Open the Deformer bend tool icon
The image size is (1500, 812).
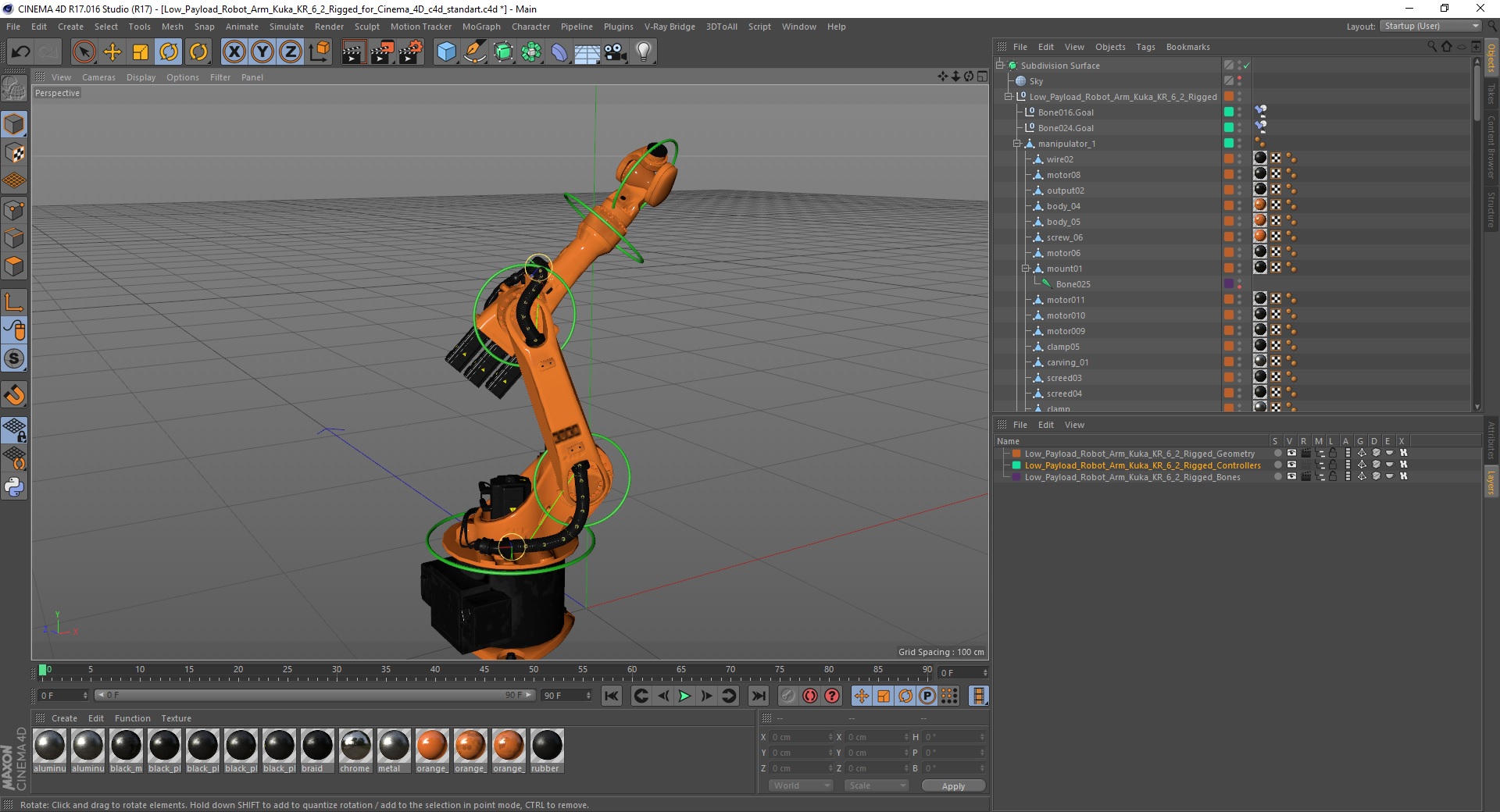click(x=559, y=52)
